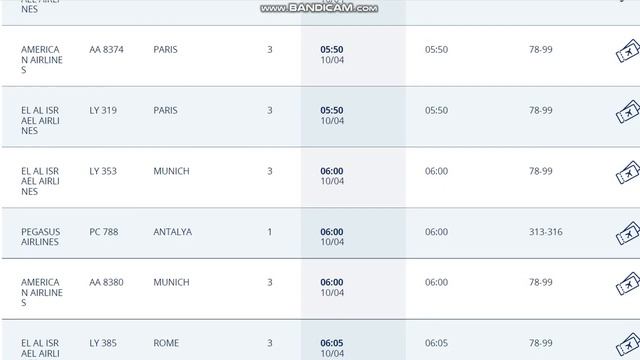Click American Airlines name in AA 8380 row
The image size is (640, 360).
(x=42, y=292)
